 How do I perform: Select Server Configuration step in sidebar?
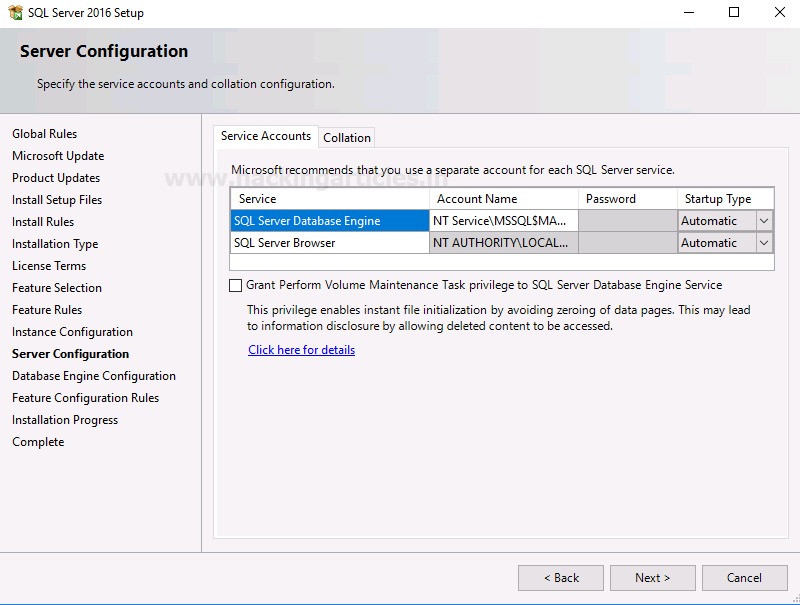pyautogui.click(x=70, y=354)
